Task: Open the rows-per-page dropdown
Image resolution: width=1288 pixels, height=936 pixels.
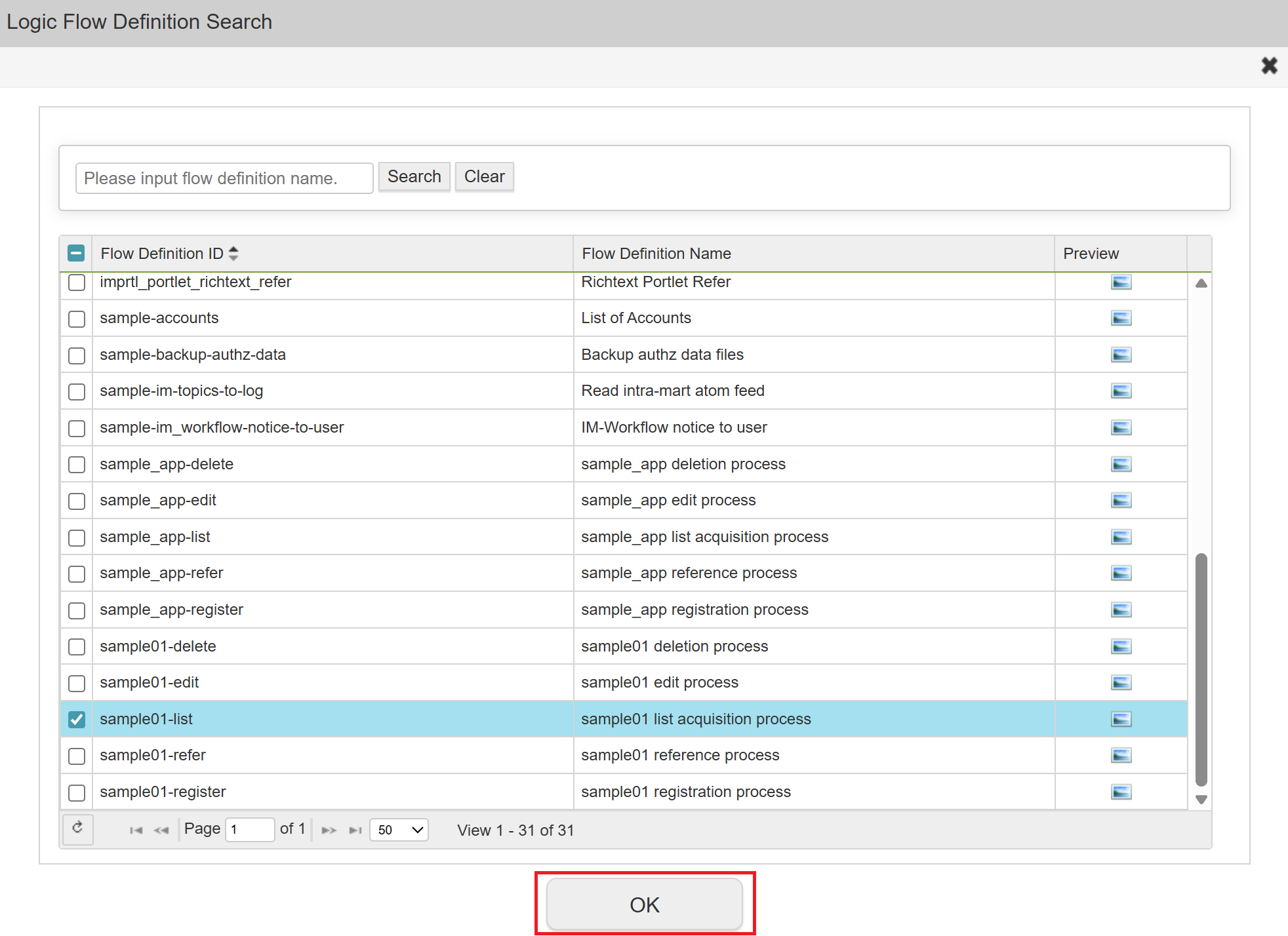Action: pyautogui.click(x=399, y=830)
